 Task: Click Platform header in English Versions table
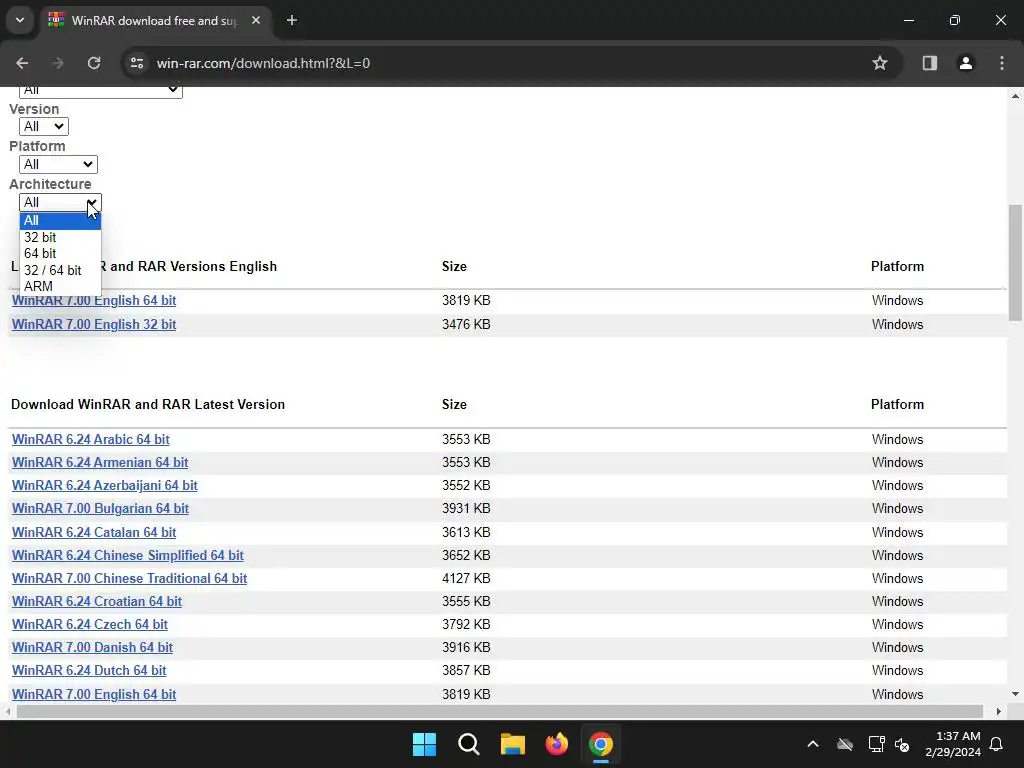point(897,266)
